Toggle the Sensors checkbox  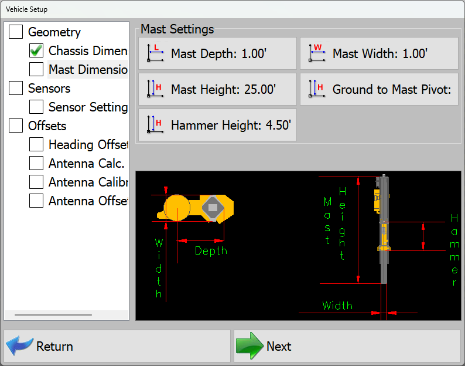(x=16, y=88)
